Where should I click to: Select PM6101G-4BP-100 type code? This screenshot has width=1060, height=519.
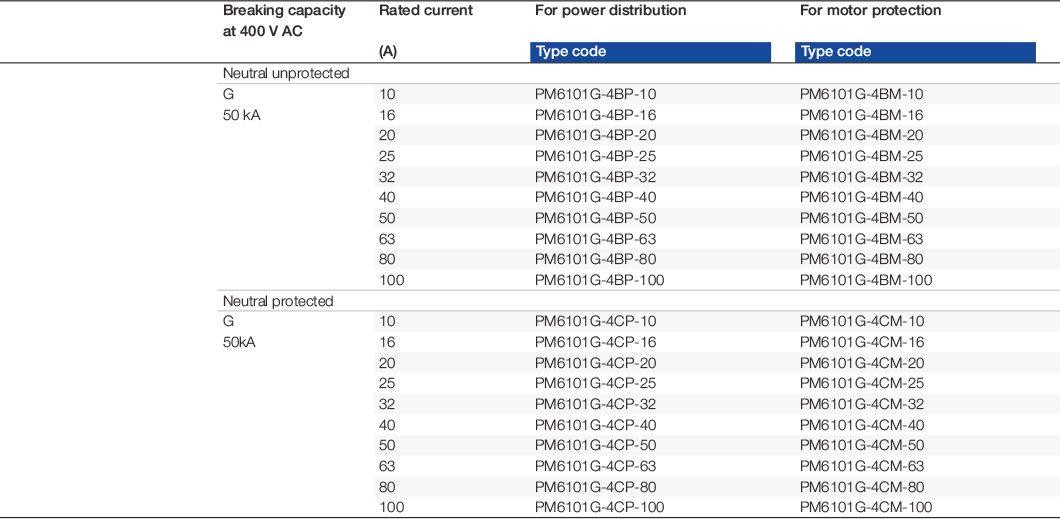(x=599, y=280)
